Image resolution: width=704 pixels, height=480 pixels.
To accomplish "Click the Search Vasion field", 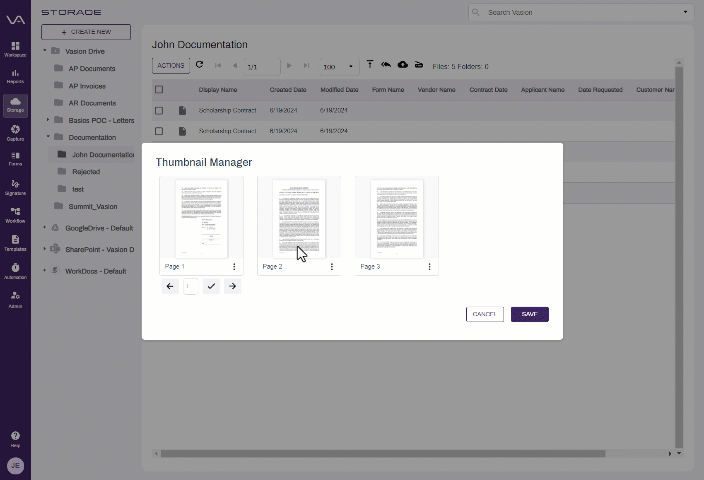I will point(581,13).
